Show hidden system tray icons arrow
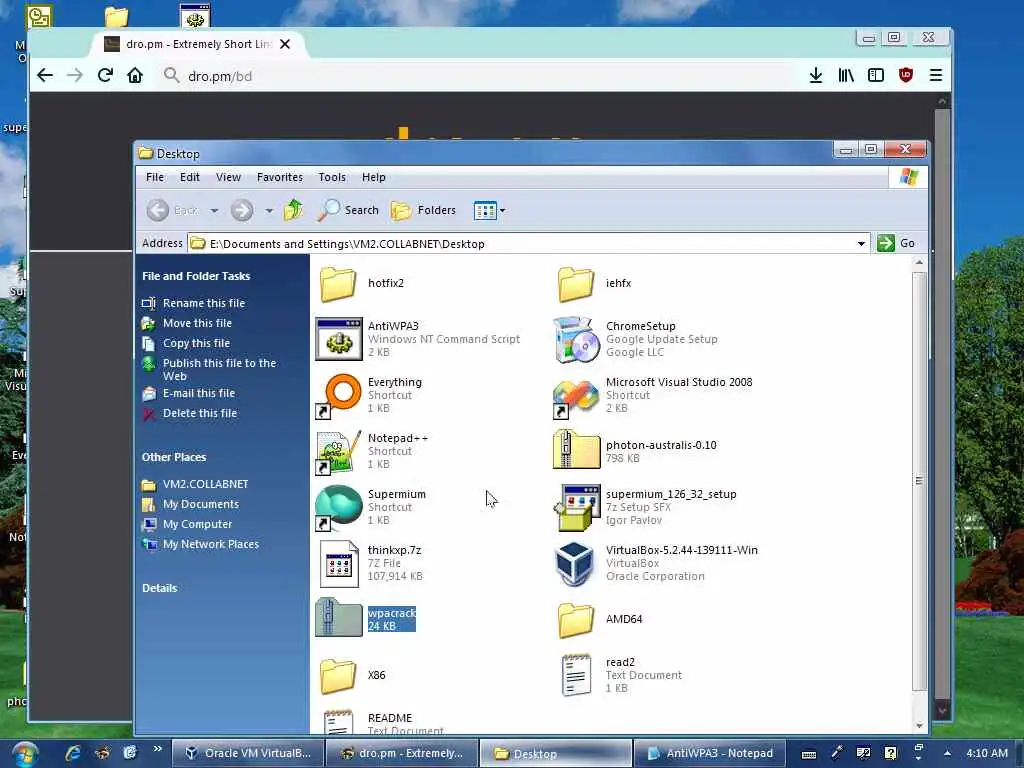Viewport: 1024px width, 768px height. [x=947, y=753]
